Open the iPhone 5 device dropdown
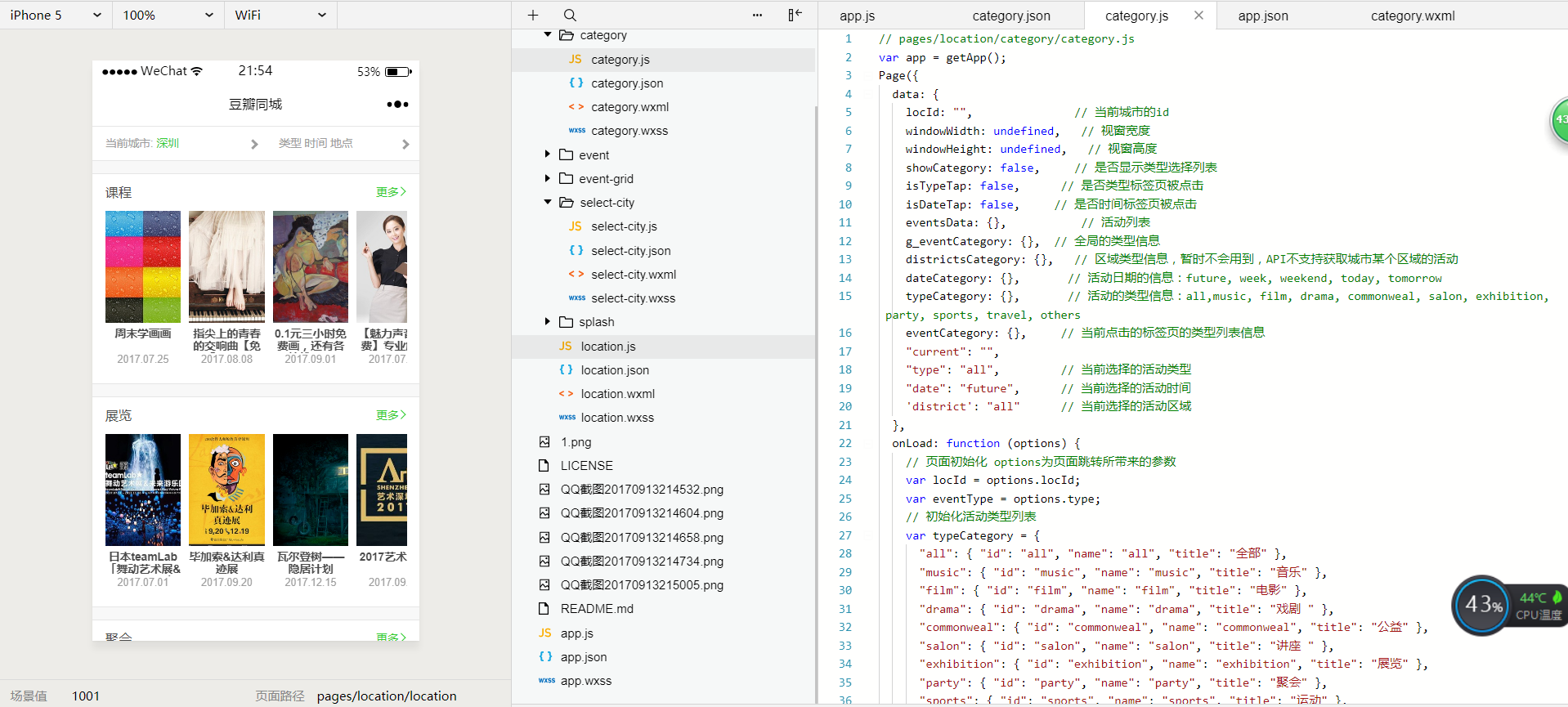The height and width of the screenshot is (707, 1568). click(x=55, y=15)
